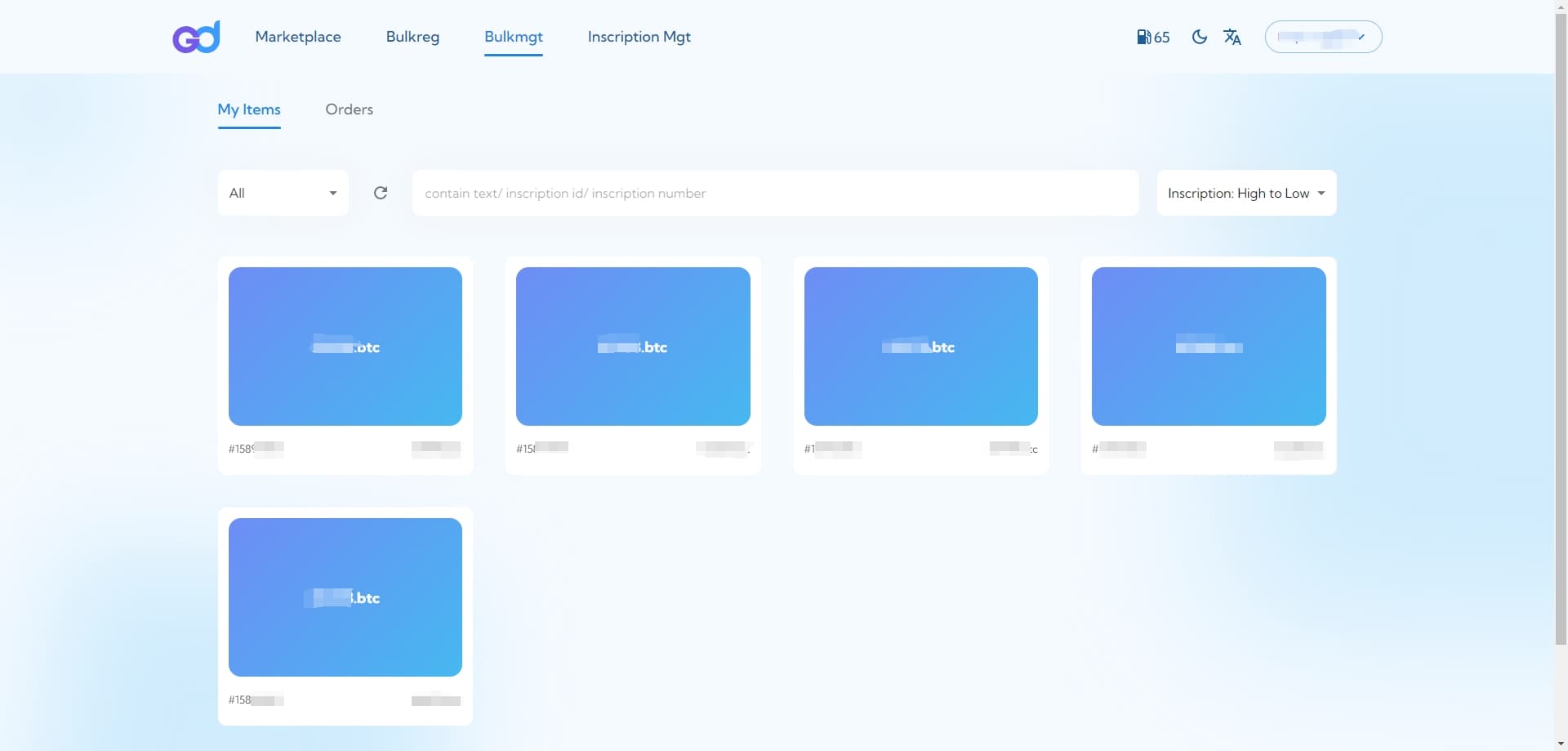Image resolution: width=1568 pixels, height=751 pixels.
Task: Select the Bulkmgt navigation item
Action: tap(513, 37)
